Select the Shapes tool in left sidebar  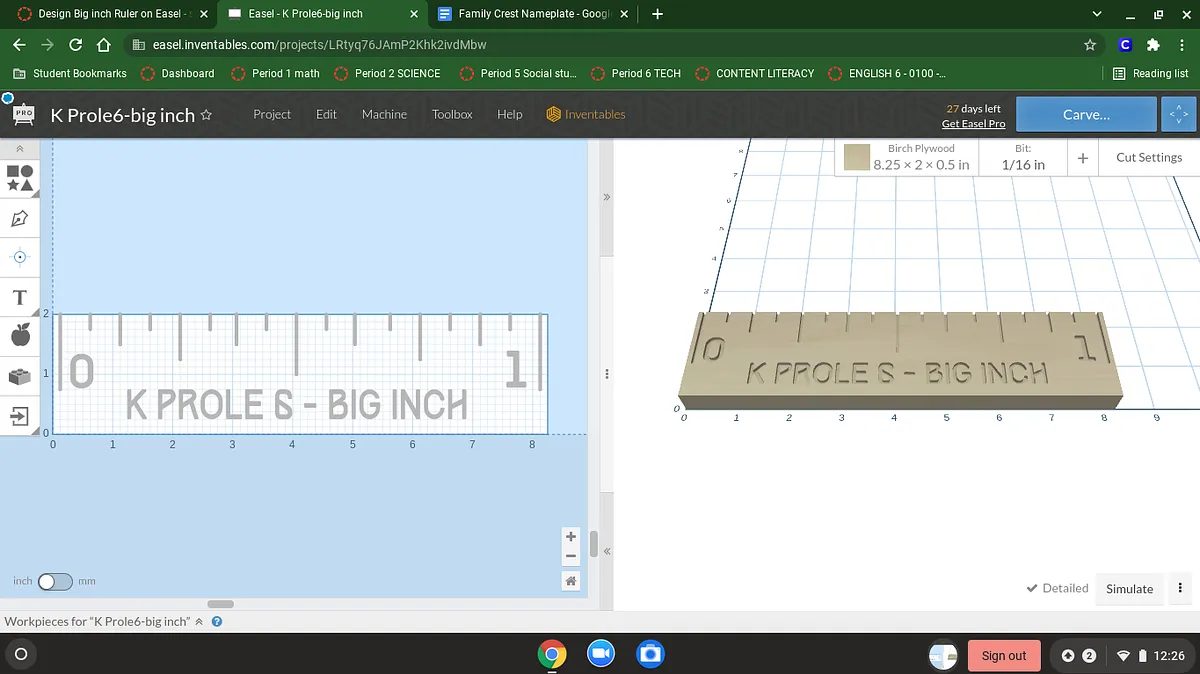(20, 178)
